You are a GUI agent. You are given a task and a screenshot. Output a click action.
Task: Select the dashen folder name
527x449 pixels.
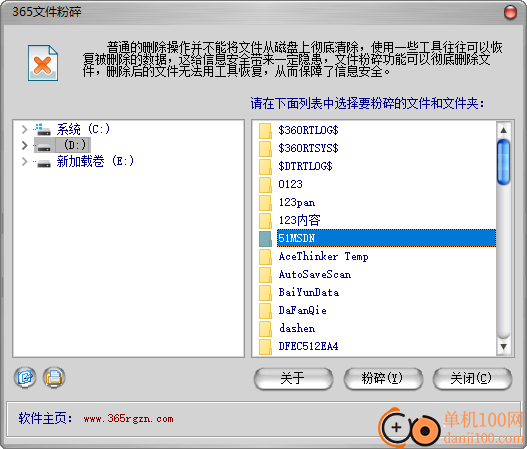click(297, 328)
